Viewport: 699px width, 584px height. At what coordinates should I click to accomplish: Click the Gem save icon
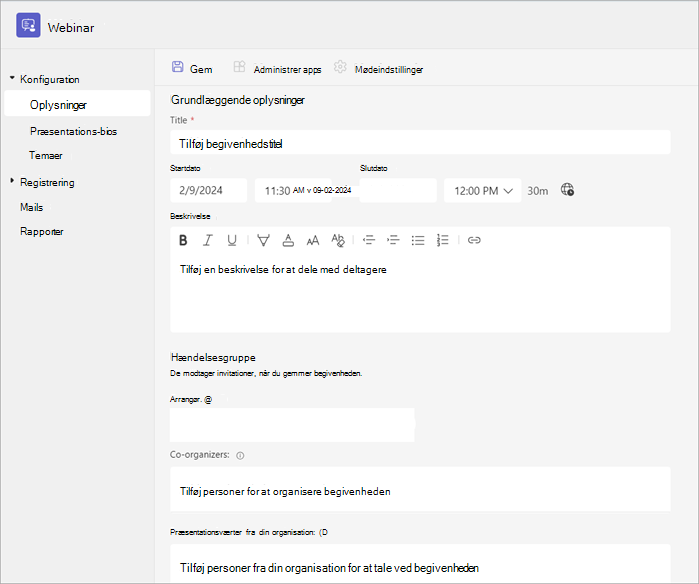pos(177,67)
